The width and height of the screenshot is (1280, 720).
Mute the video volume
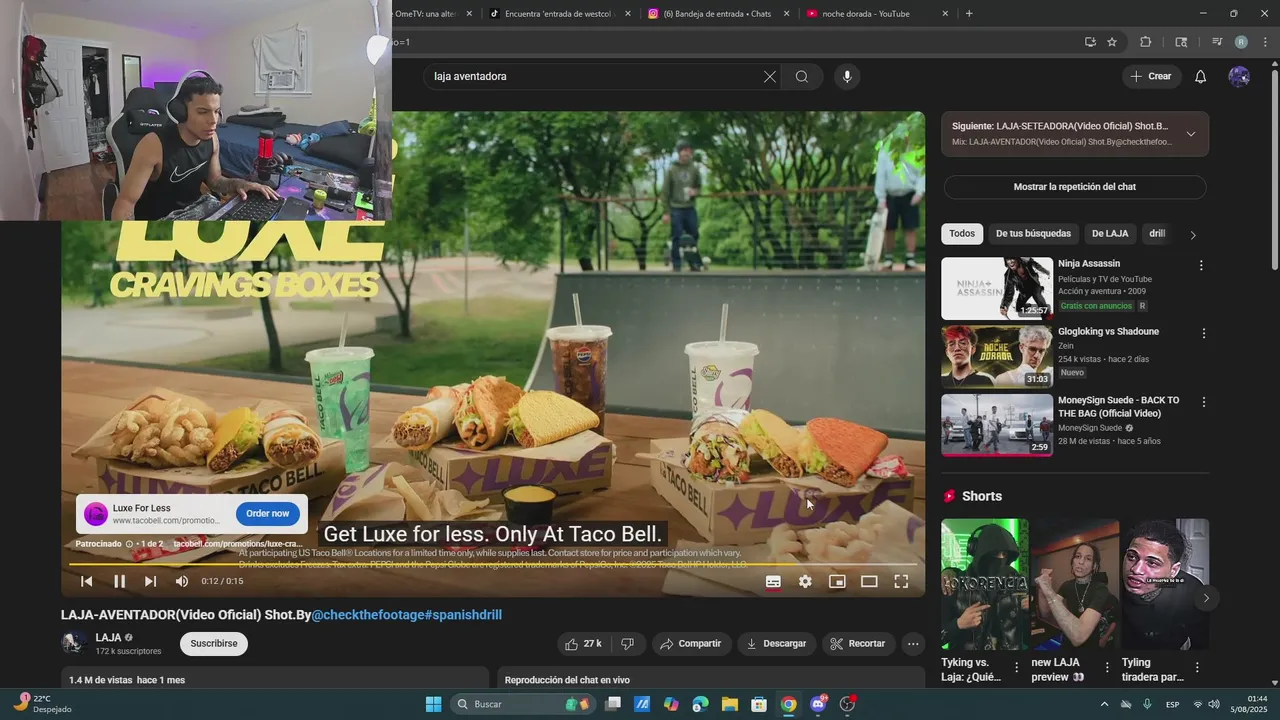point(182,581)
